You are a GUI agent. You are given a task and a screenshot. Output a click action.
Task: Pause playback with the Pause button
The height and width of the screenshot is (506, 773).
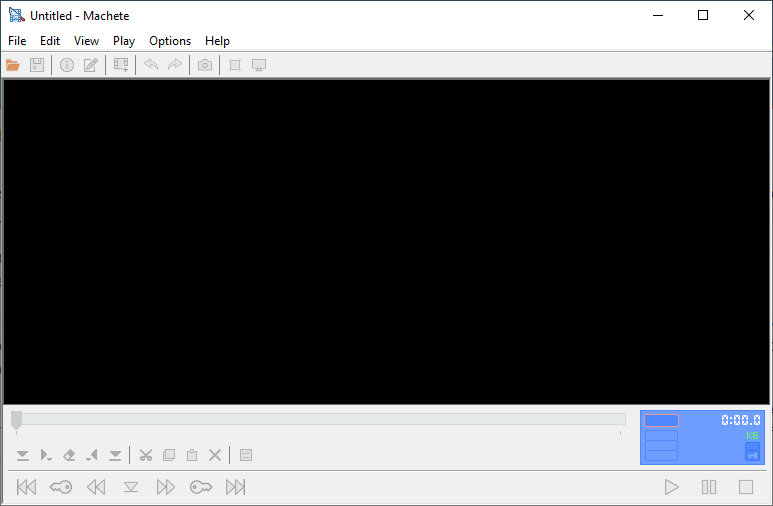[x=709, y=487]
